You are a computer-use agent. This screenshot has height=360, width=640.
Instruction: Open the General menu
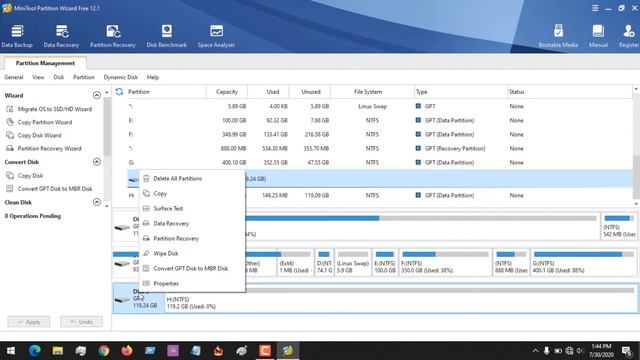point(13,77)
